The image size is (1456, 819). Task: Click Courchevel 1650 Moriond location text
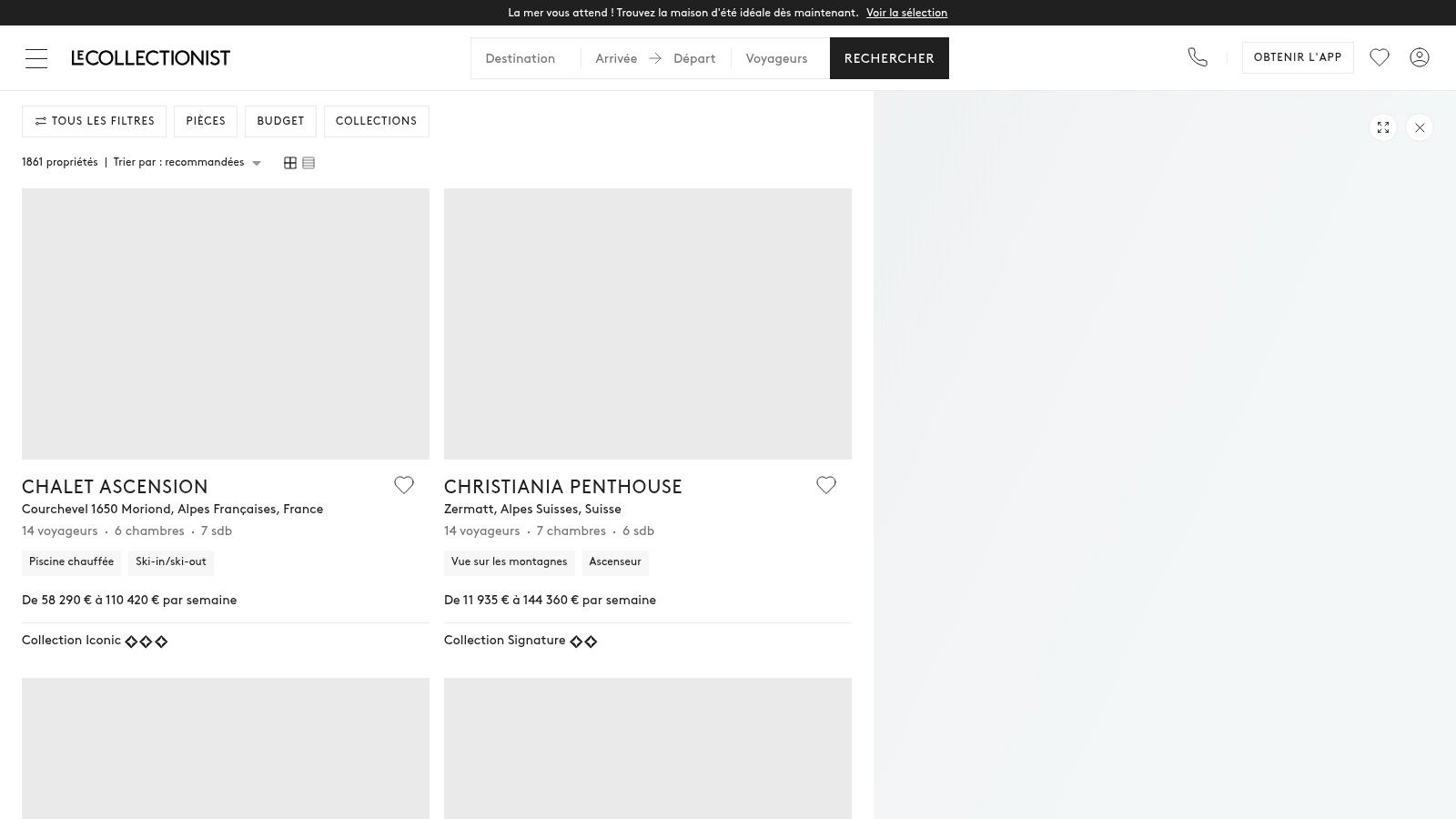click(173, 510)
